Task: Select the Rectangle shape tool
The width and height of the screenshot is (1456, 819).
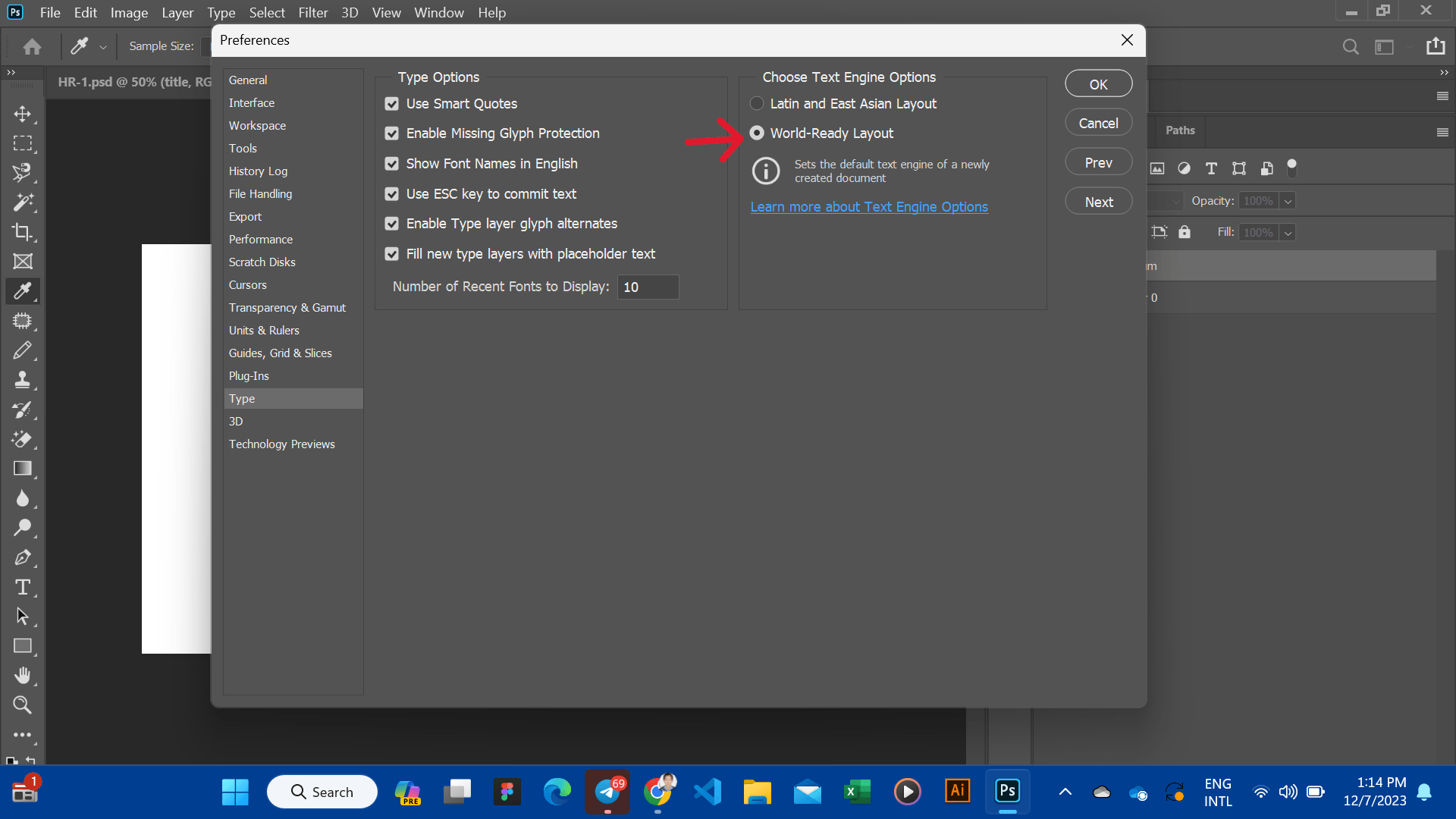Action: (x=23, y=646)
